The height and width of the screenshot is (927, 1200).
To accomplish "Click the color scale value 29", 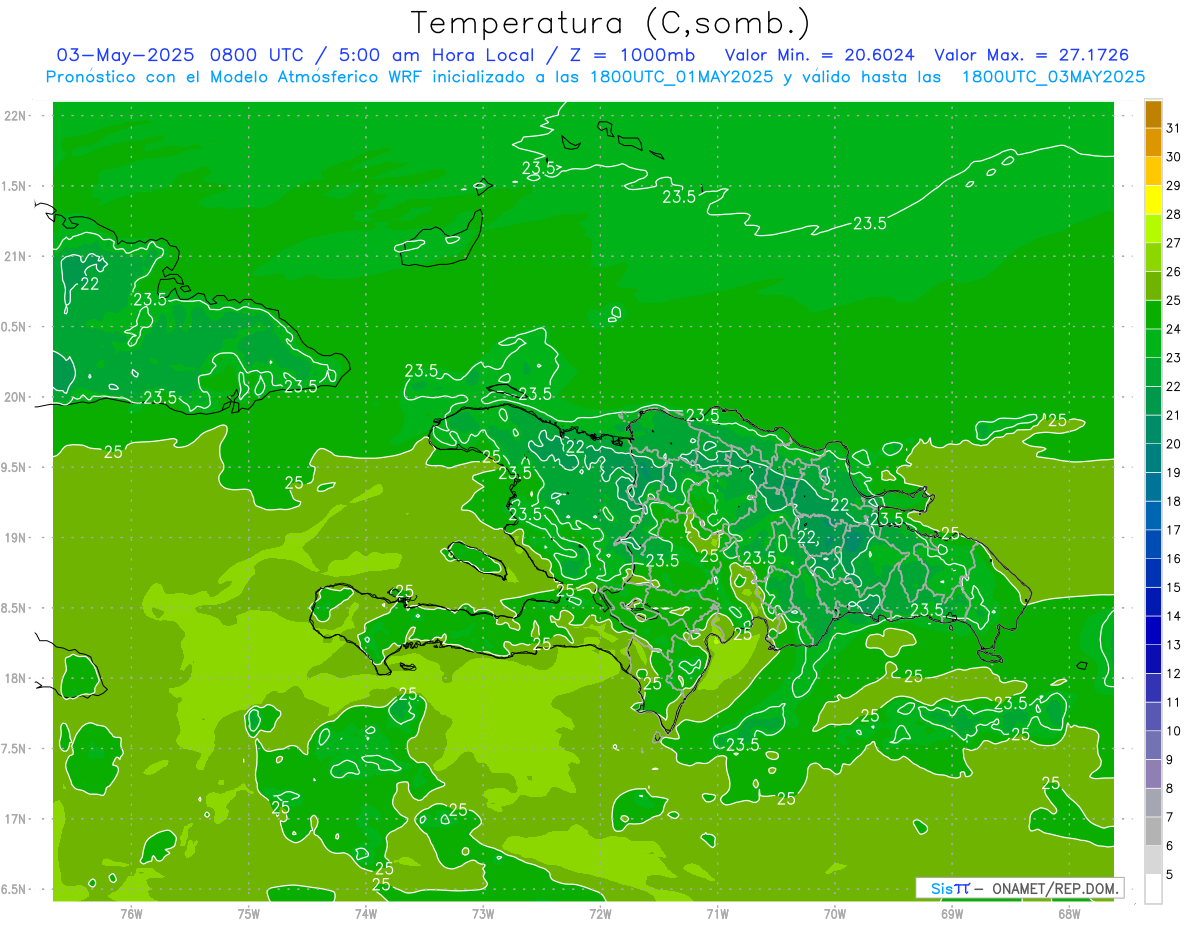I will click(1174, 186).
